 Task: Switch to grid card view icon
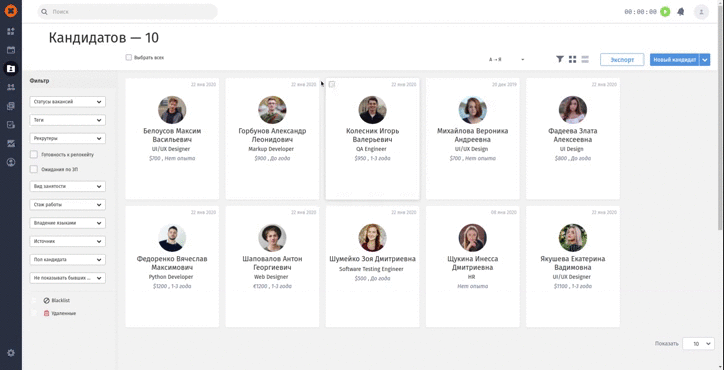pos(573,59)
